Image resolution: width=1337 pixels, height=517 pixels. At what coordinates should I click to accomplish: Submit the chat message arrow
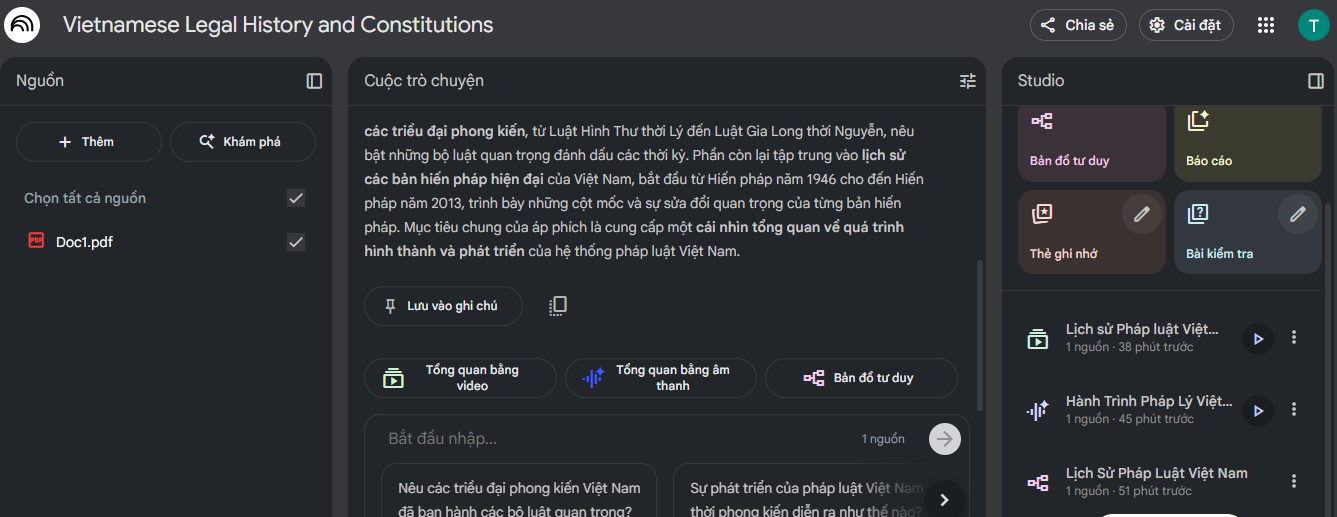944,438
